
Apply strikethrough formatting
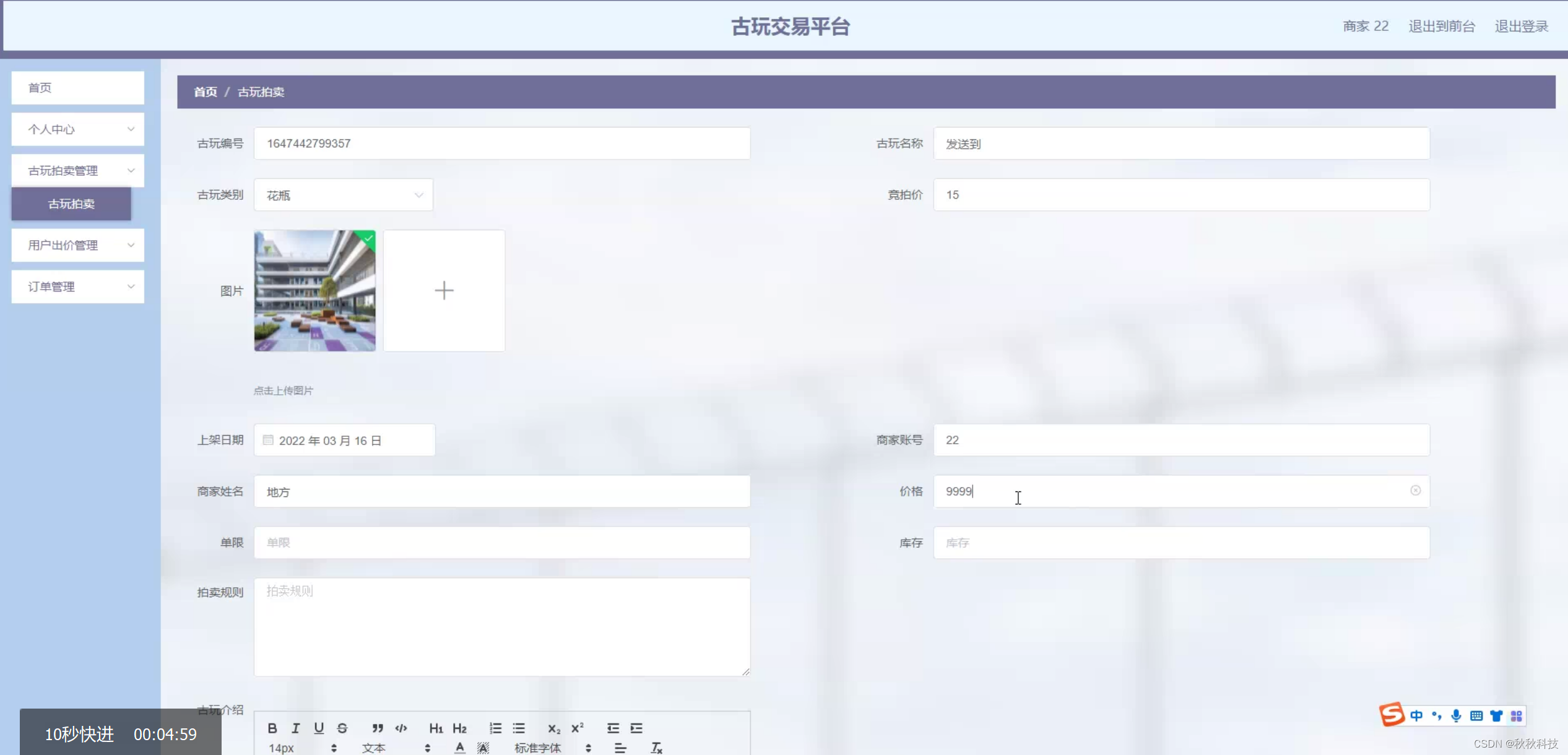coord(342,728)
